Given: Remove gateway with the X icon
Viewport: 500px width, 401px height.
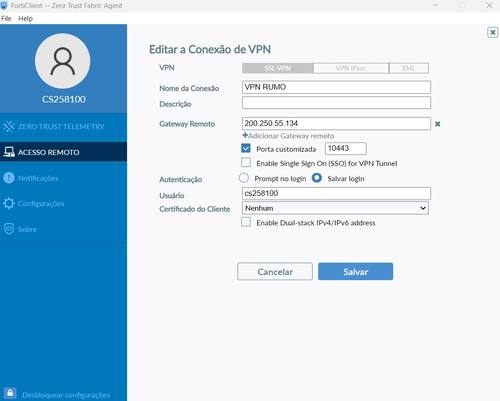Looking at the screenshot, I should click(438, 124).
